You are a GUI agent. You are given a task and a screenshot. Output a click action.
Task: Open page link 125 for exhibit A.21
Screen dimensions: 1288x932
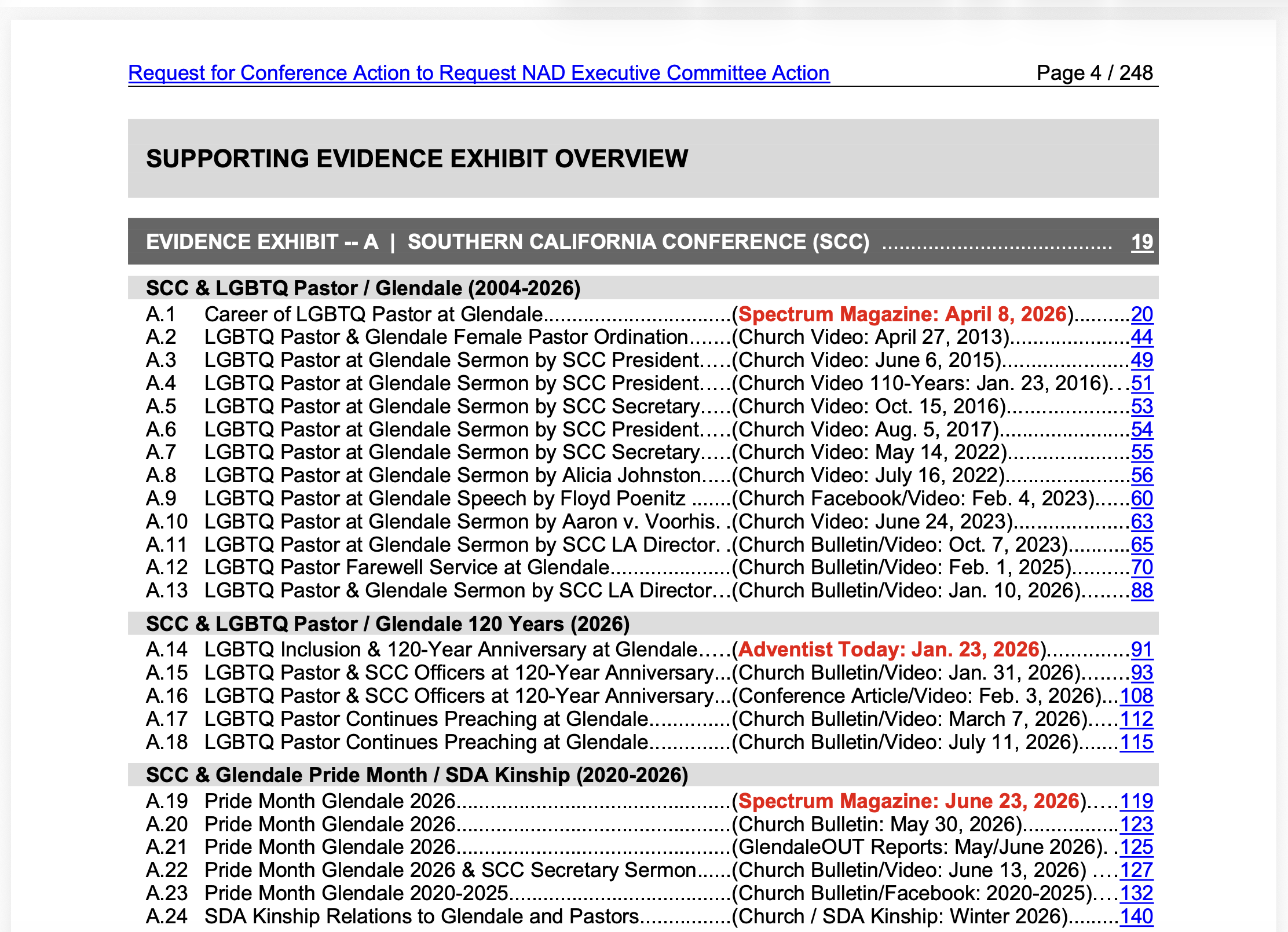[x=1136, y=847]
